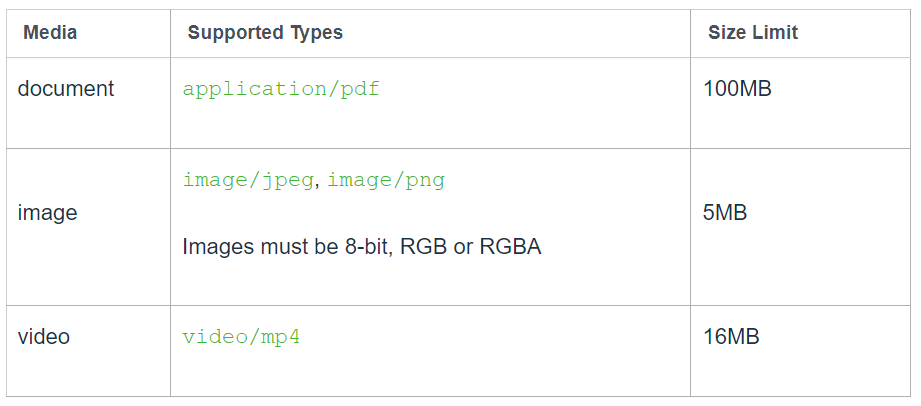This screenshot has width=921, height=406.
Task: Click the 16MB size limit cell
Action: pyautogui.click(x=732, y=336)
